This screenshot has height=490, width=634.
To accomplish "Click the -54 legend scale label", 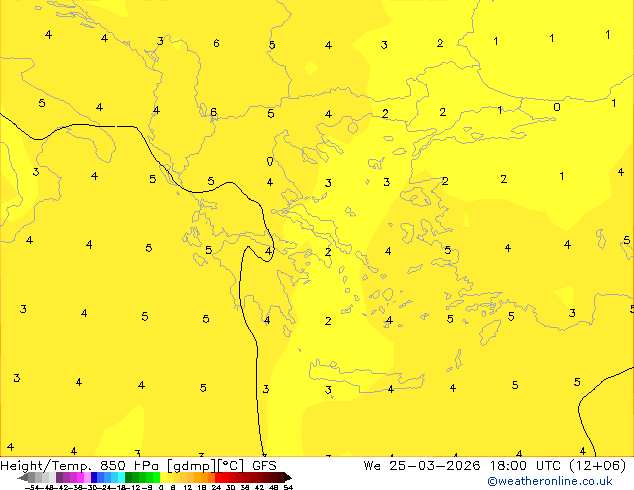I will pos(32,488).
